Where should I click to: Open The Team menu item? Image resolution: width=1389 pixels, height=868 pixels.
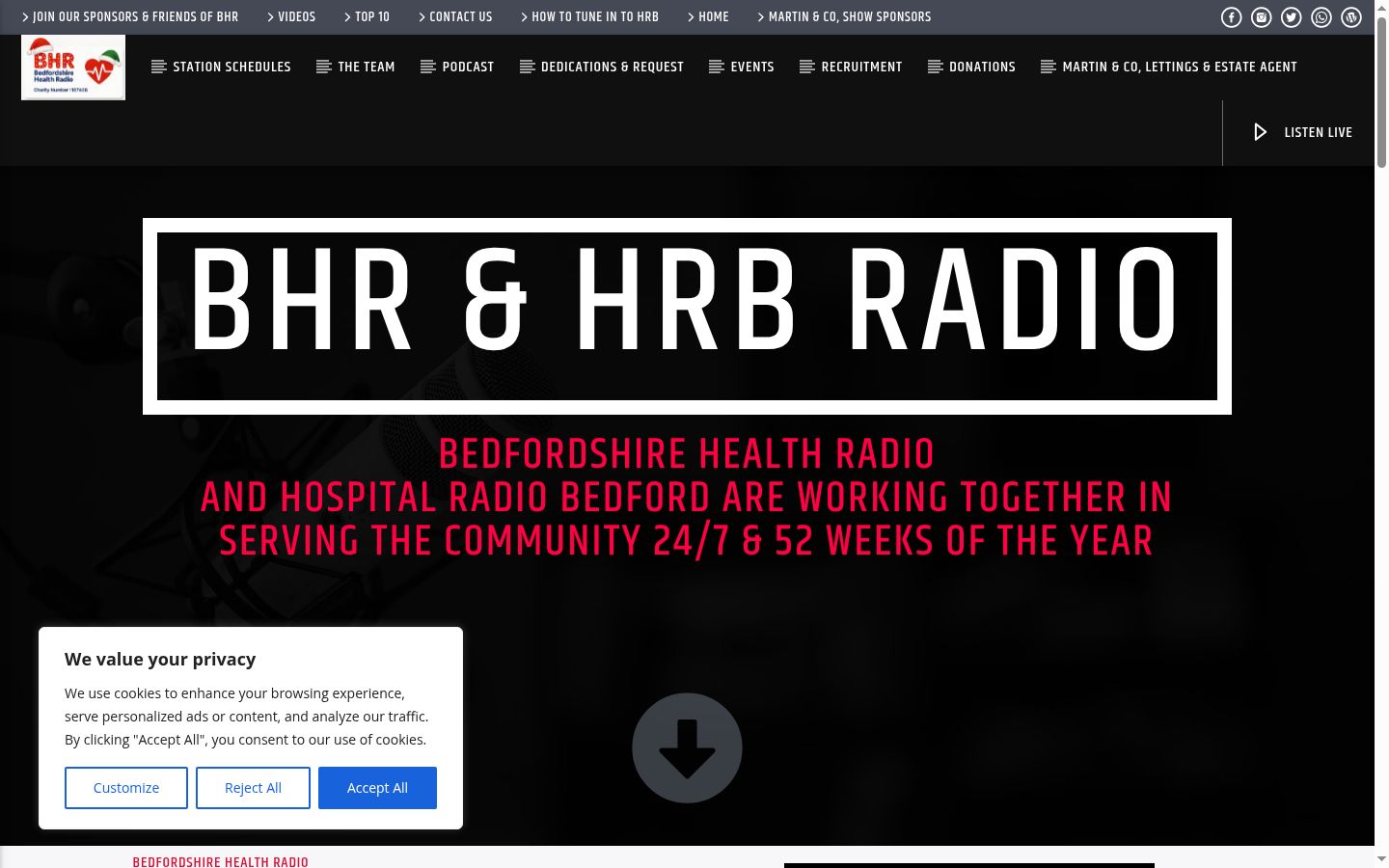tap(367, 67)
